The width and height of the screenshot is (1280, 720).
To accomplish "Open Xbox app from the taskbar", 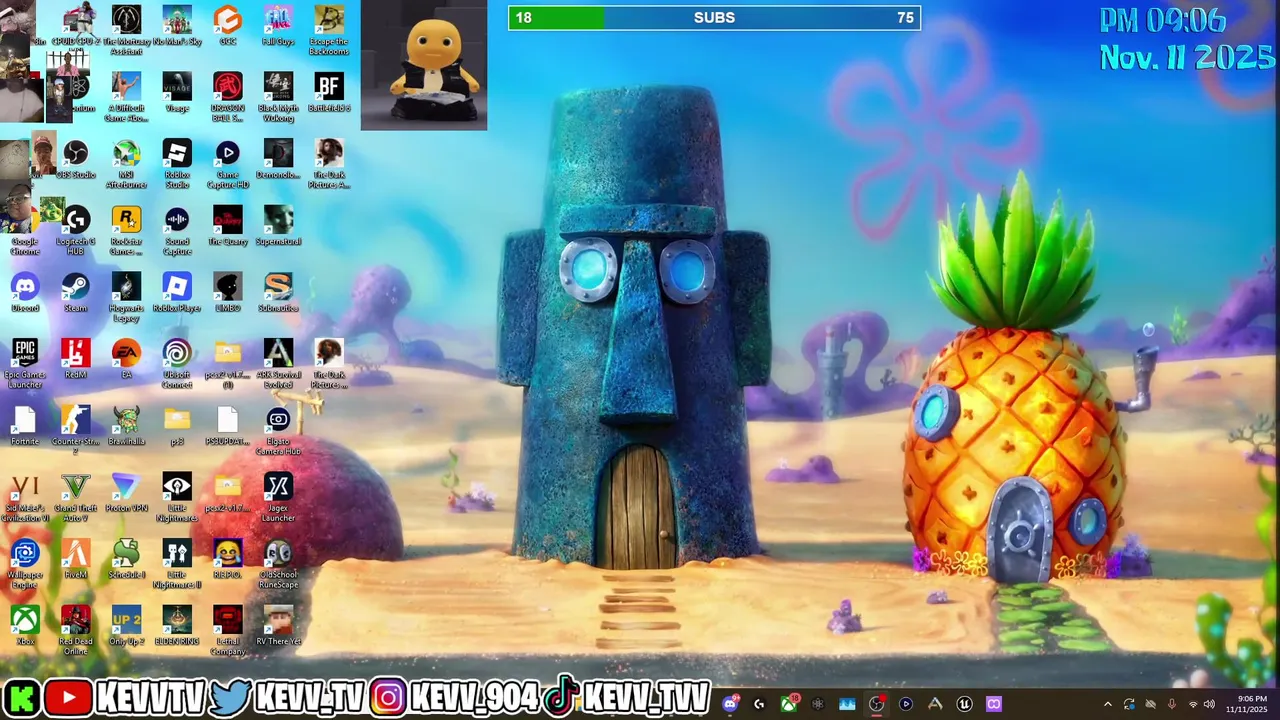I will 789,704.
